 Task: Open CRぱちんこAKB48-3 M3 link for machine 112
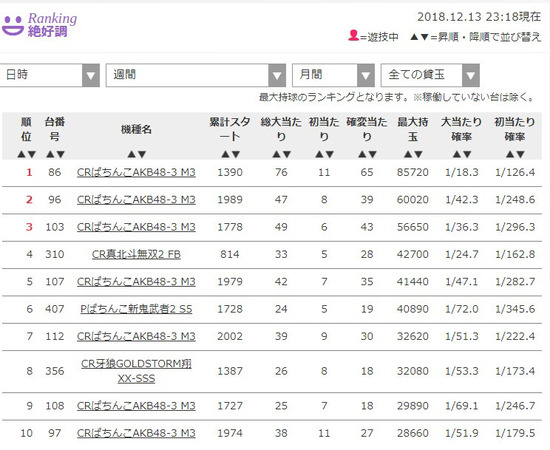136,336
